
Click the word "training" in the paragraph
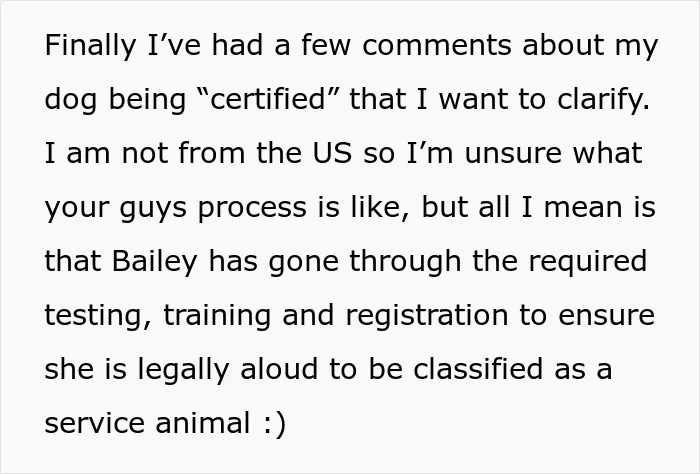[x=217, y=316]
